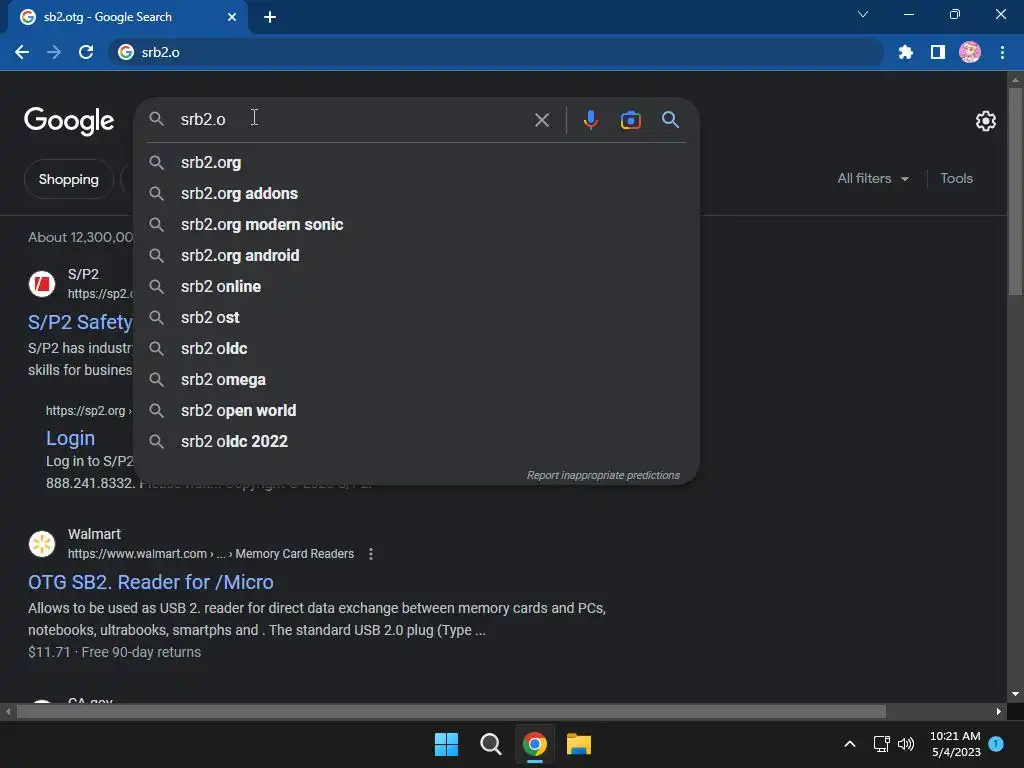
Task: Open the Chrome three-dot menu
Action: (x=1002, y=52)
